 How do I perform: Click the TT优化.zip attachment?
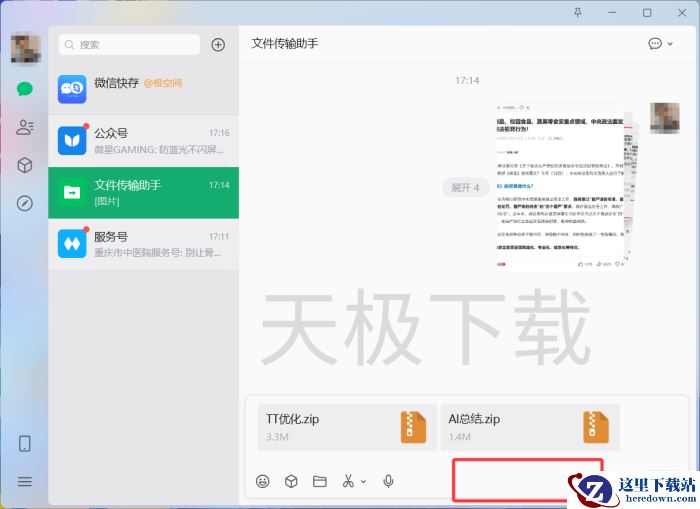point(347,427)
